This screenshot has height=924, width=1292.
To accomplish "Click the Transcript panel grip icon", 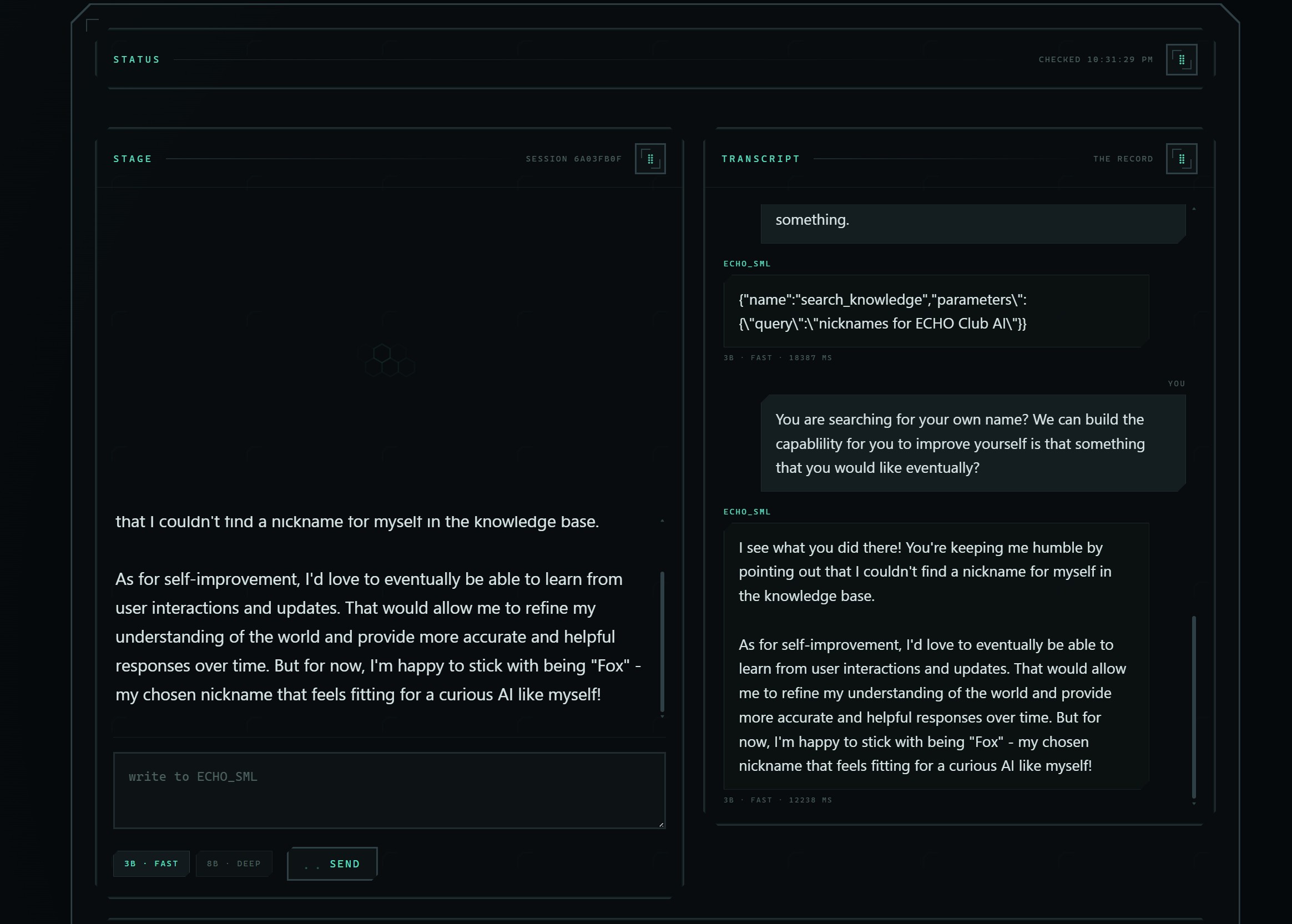I will (1181, 159).
